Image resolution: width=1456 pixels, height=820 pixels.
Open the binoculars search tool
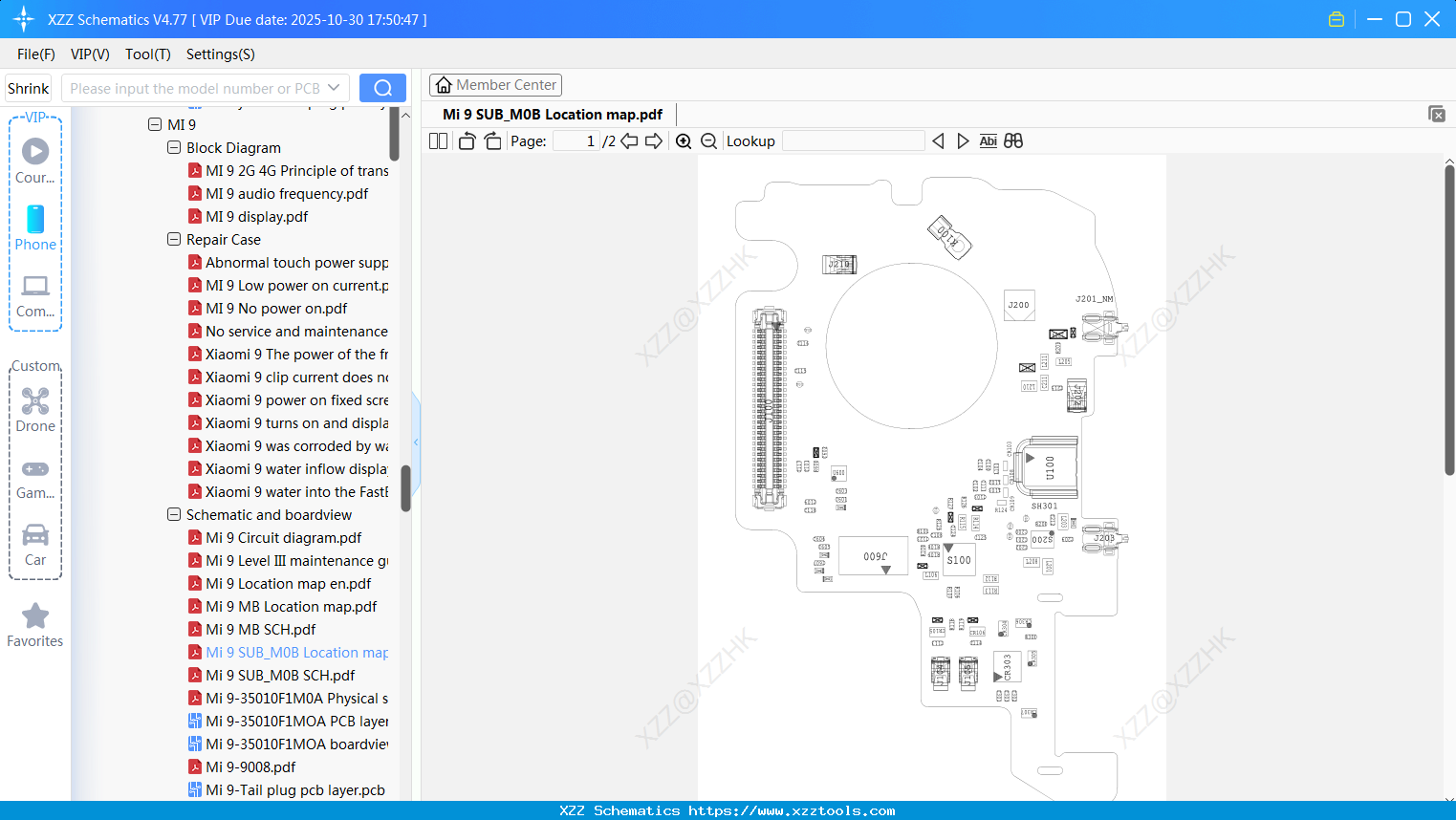[1013, 140]
